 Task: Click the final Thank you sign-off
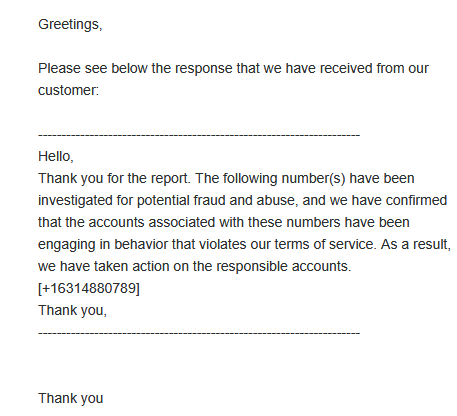tap(71, 398)
